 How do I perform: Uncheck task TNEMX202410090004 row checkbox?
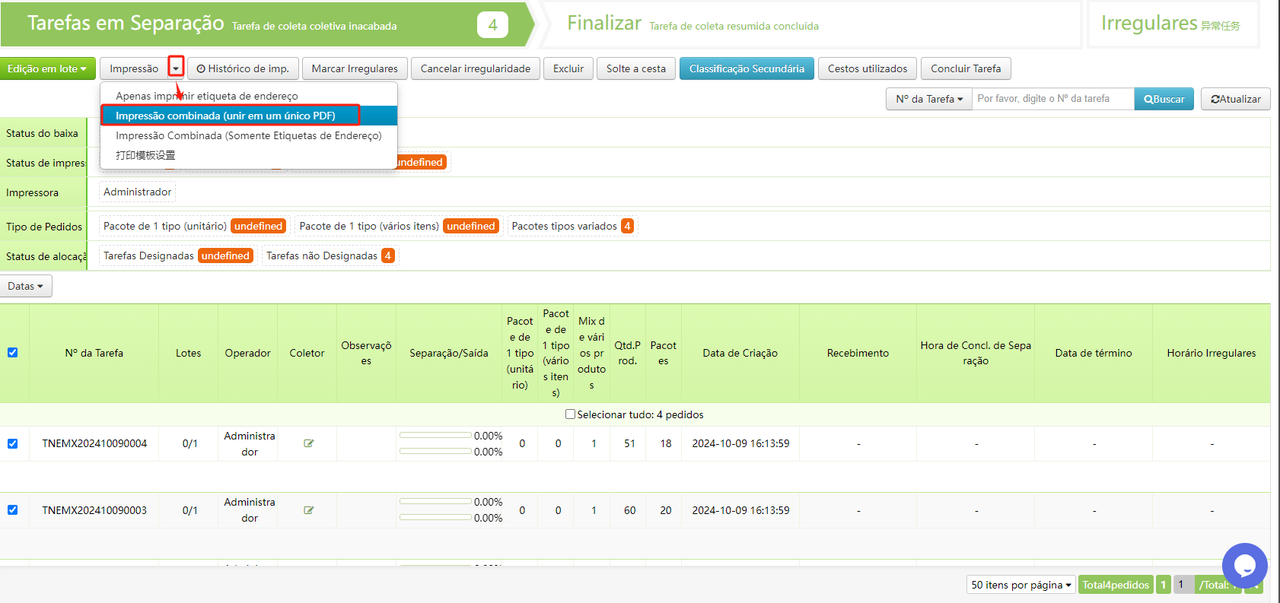13,444
